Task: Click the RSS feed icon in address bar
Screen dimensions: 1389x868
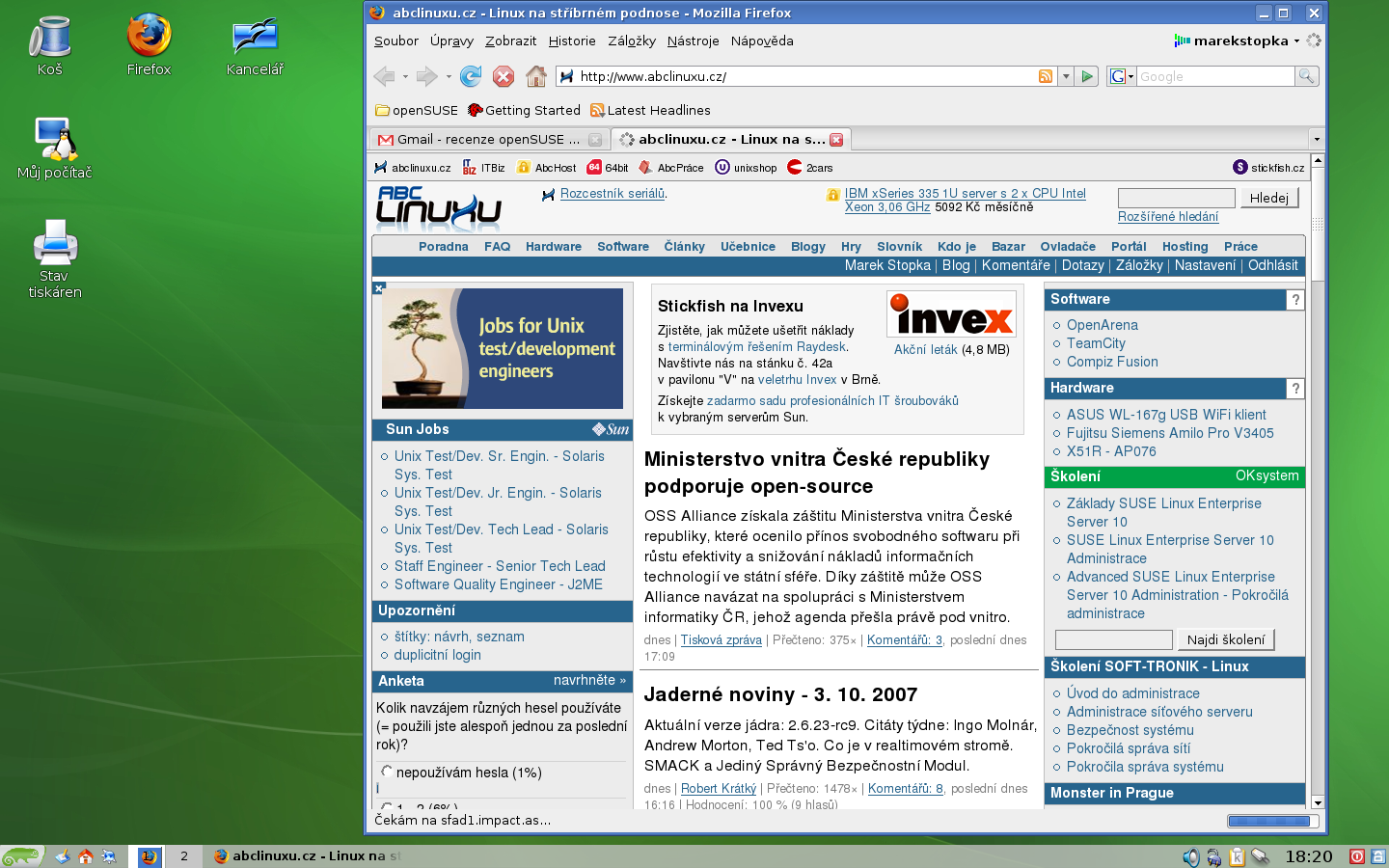Action: click(1046, 76)
